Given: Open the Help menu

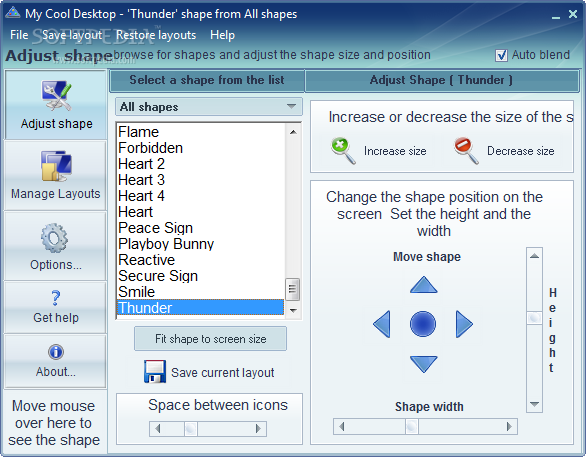Looking at the screenshot, I should 222,35.
